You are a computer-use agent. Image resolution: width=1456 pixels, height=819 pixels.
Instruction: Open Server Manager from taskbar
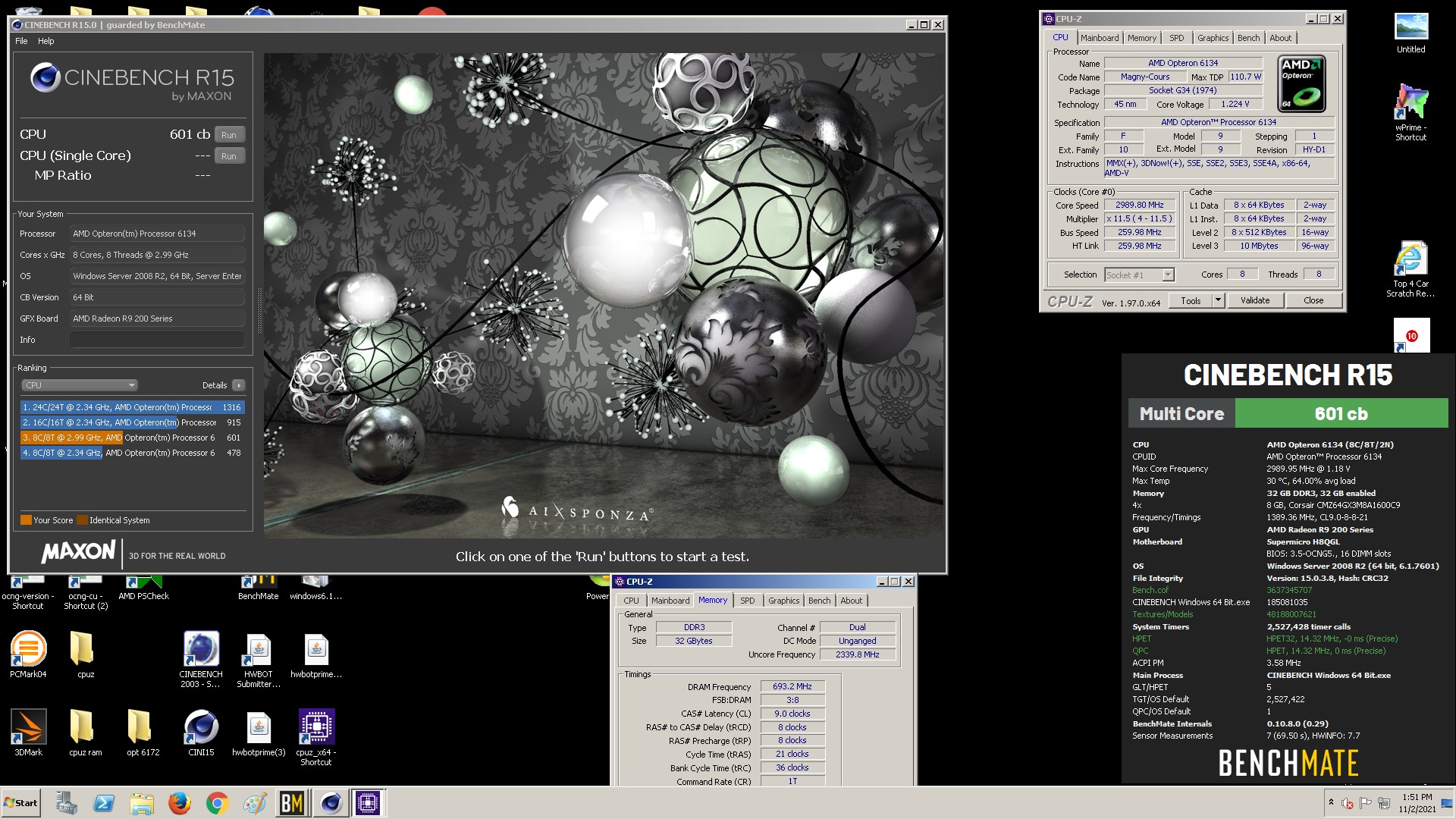pos(67,803)
